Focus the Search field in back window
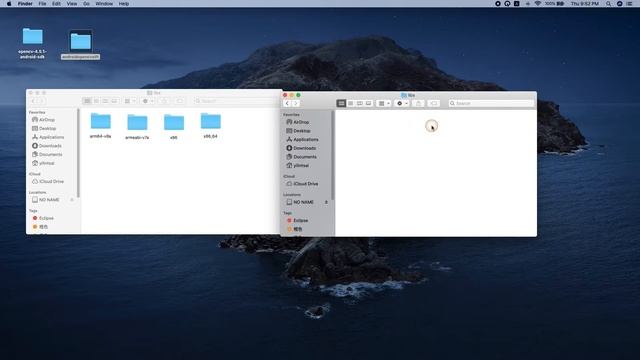This screenshot has height=360, width=640. pos(237,101)
